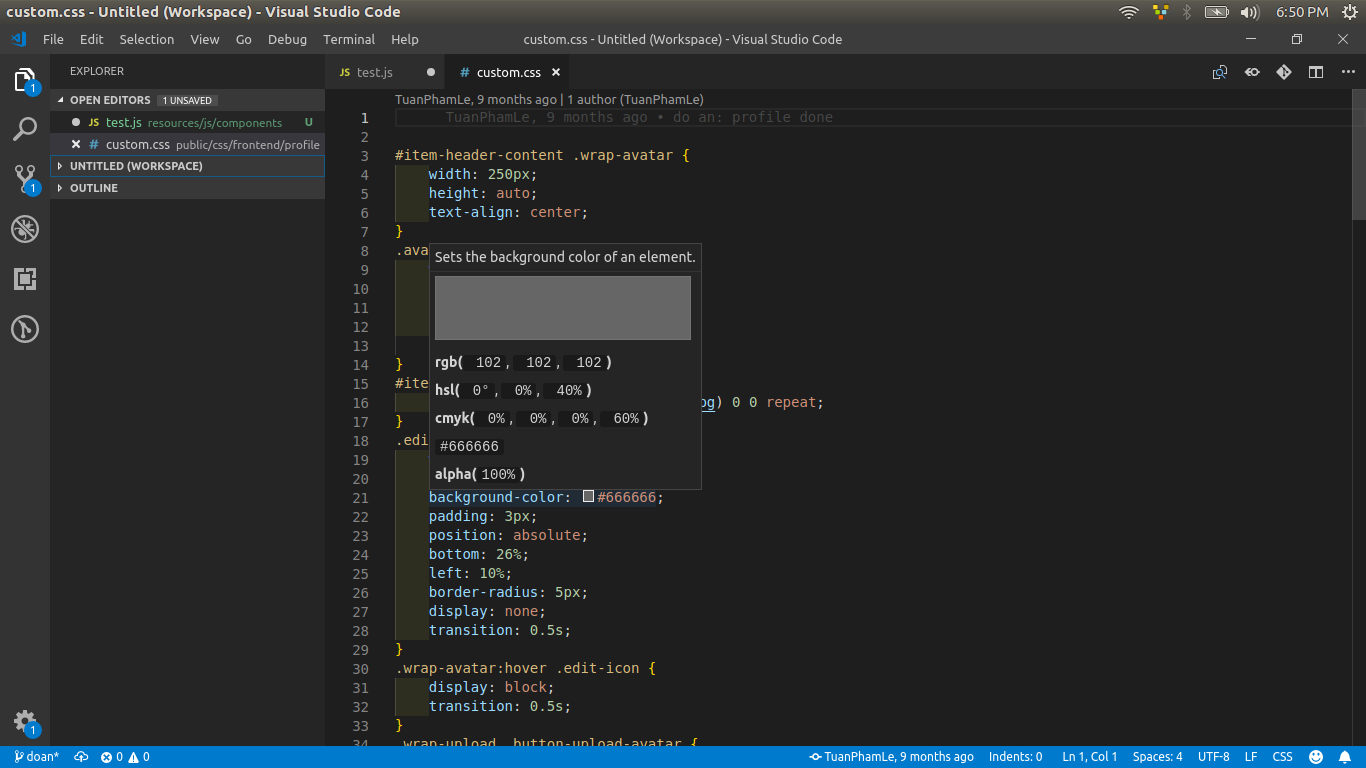Open the notifications bell in status bar
The width and height of the screenshot is (1366, 768).
[1344, 757]
